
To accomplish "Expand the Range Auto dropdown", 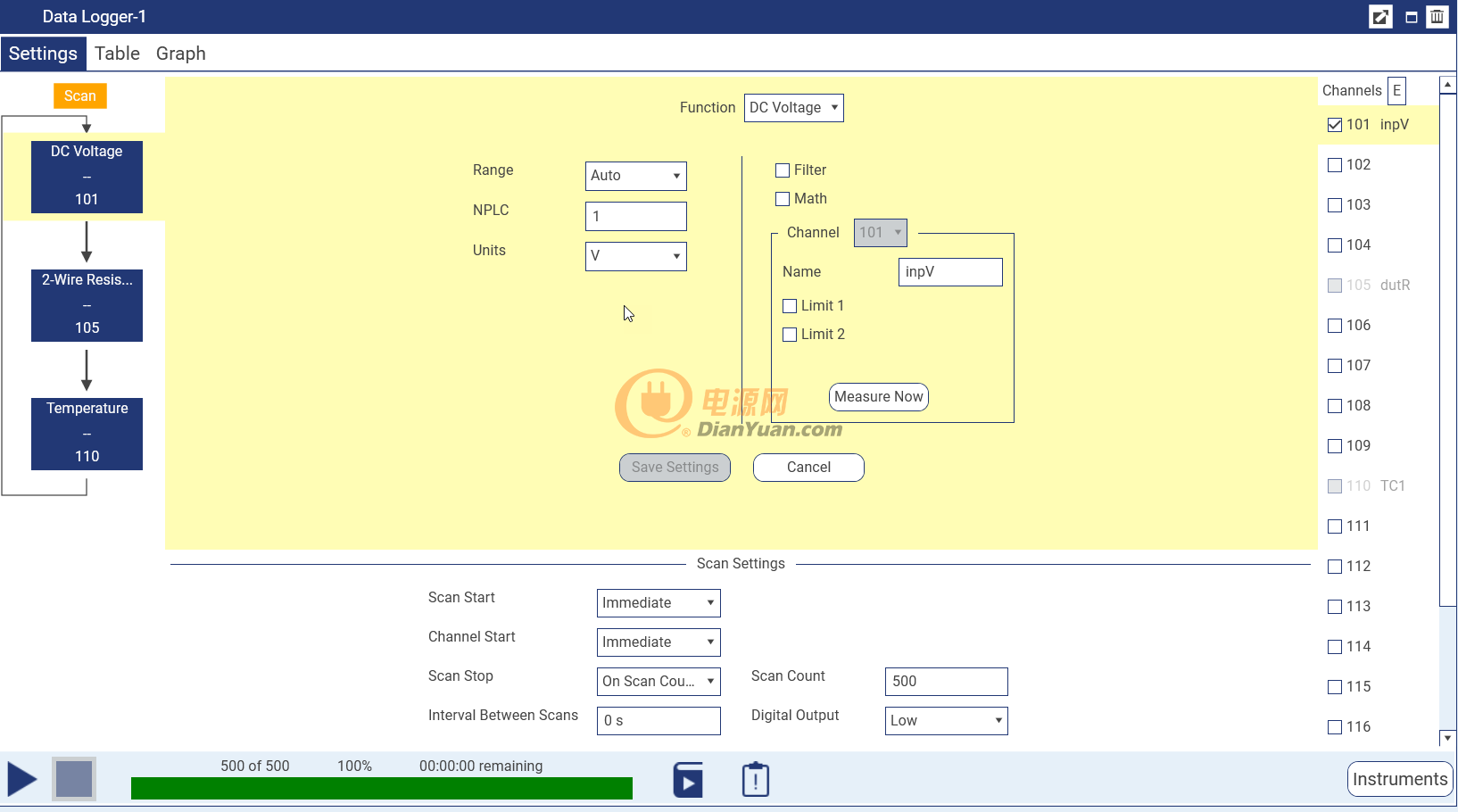I will pos(635,176).
